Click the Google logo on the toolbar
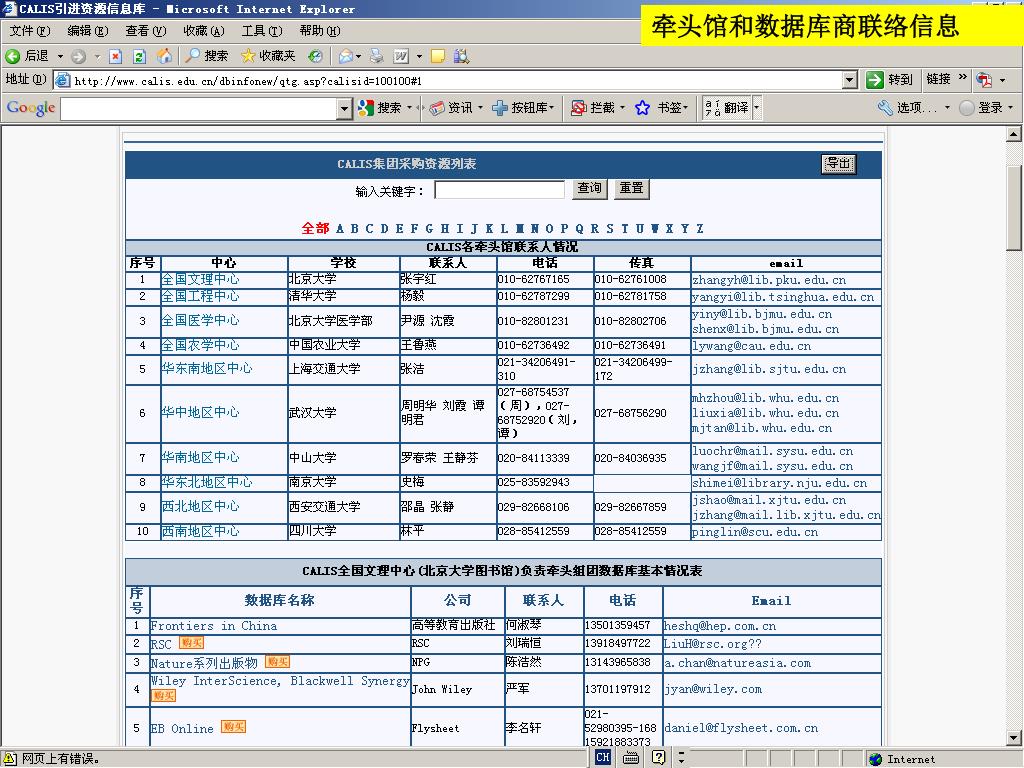 pos(31,108)
